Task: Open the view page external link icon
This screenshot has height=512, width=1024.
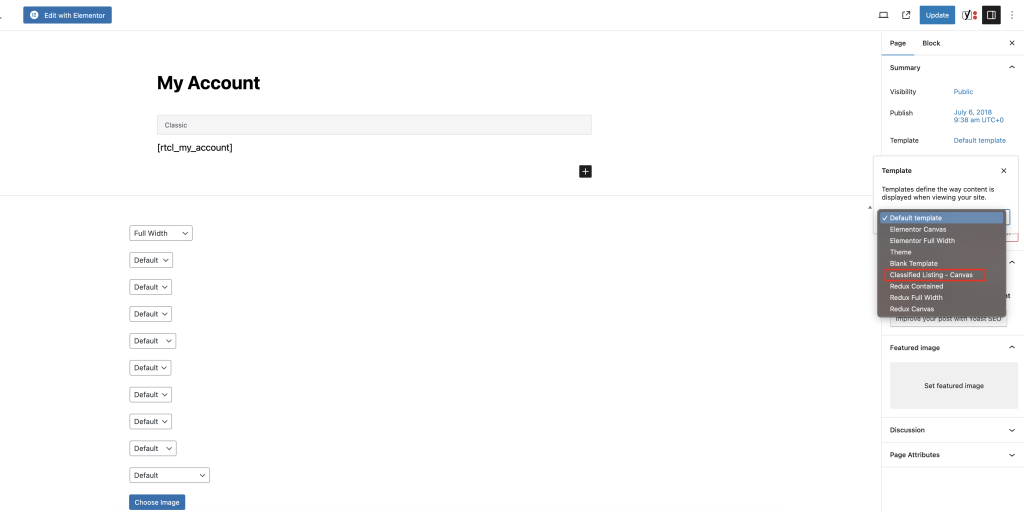Action: pos(906,15)
